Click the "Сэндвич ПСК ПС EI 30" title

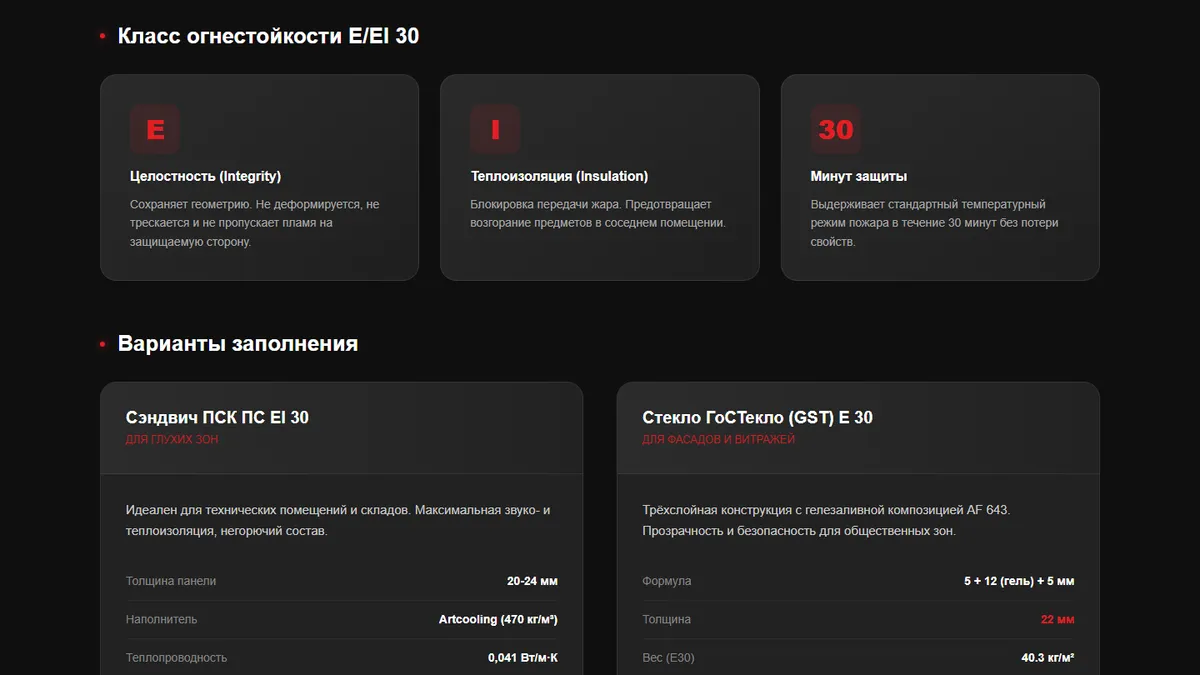(x=217, y=417)
